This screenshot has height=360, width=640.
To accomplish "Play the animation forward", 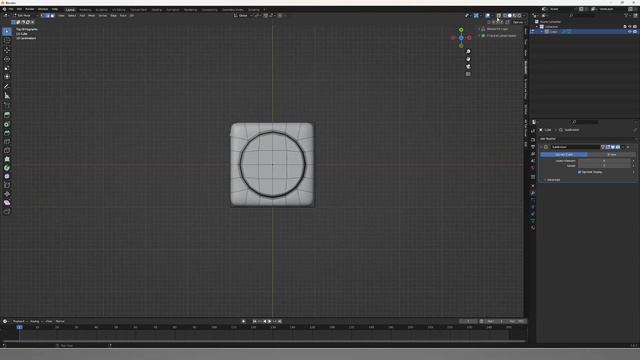I will pyautogui.click(x=269, y=321).
